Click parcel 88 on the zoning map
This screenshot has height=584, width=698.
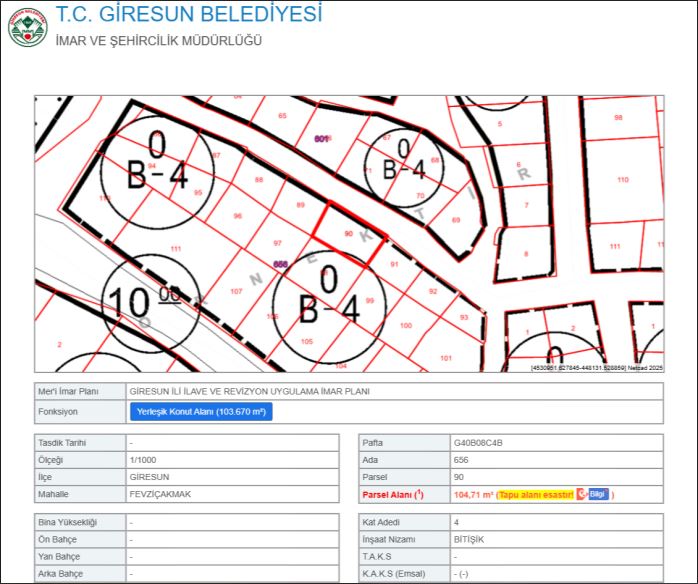click(x=259, y=180)
